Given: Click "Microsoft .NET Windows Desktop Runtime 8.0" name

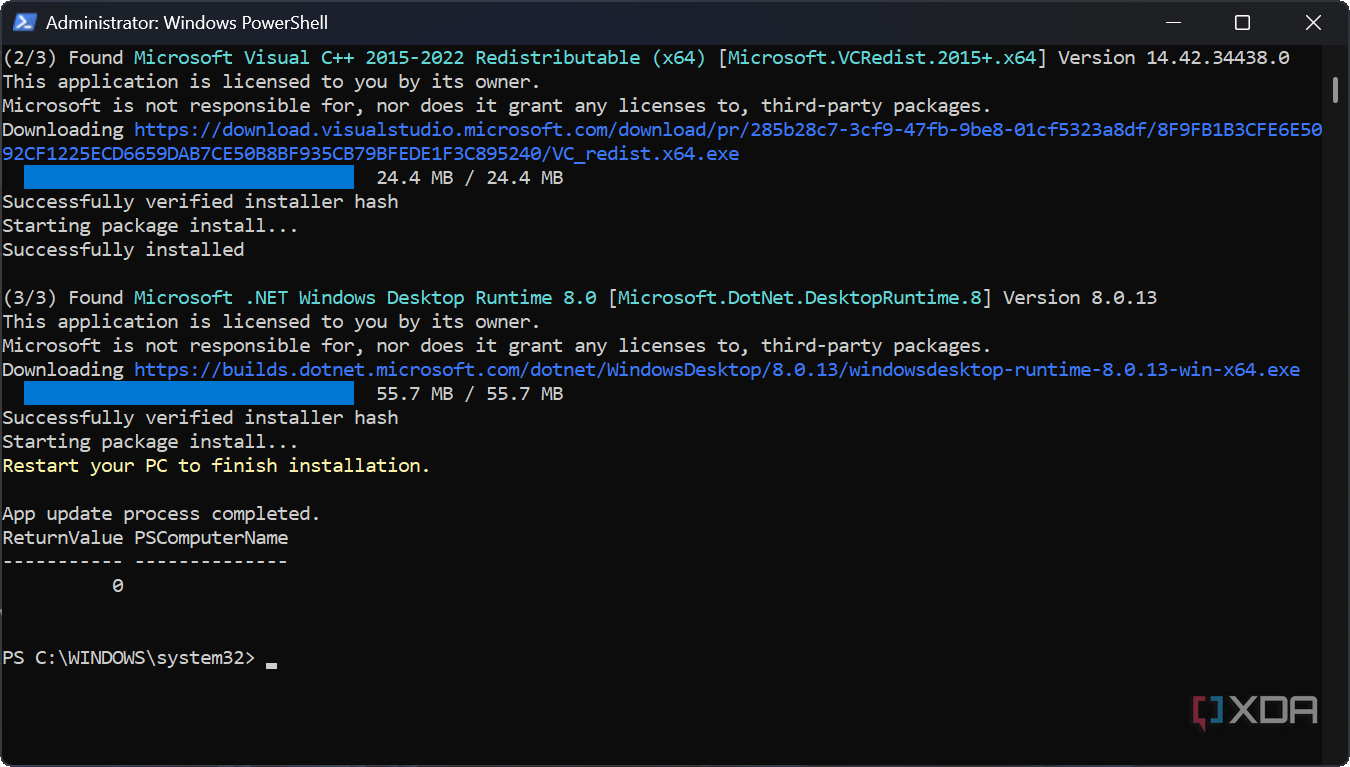Looking at the screenshot, I should (365, 297).
